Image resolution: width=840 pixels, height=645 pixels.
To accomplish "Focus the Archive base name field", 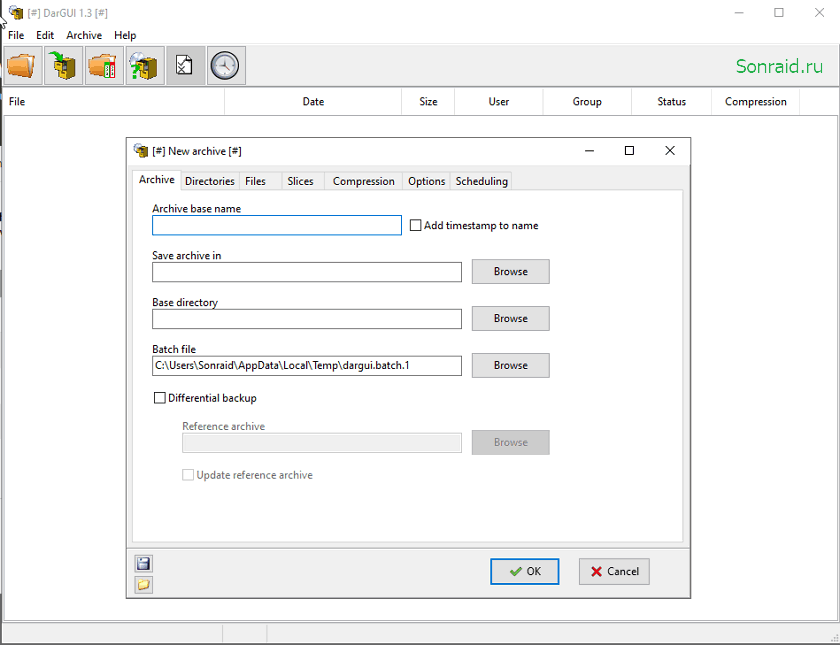I will [277, 226].
